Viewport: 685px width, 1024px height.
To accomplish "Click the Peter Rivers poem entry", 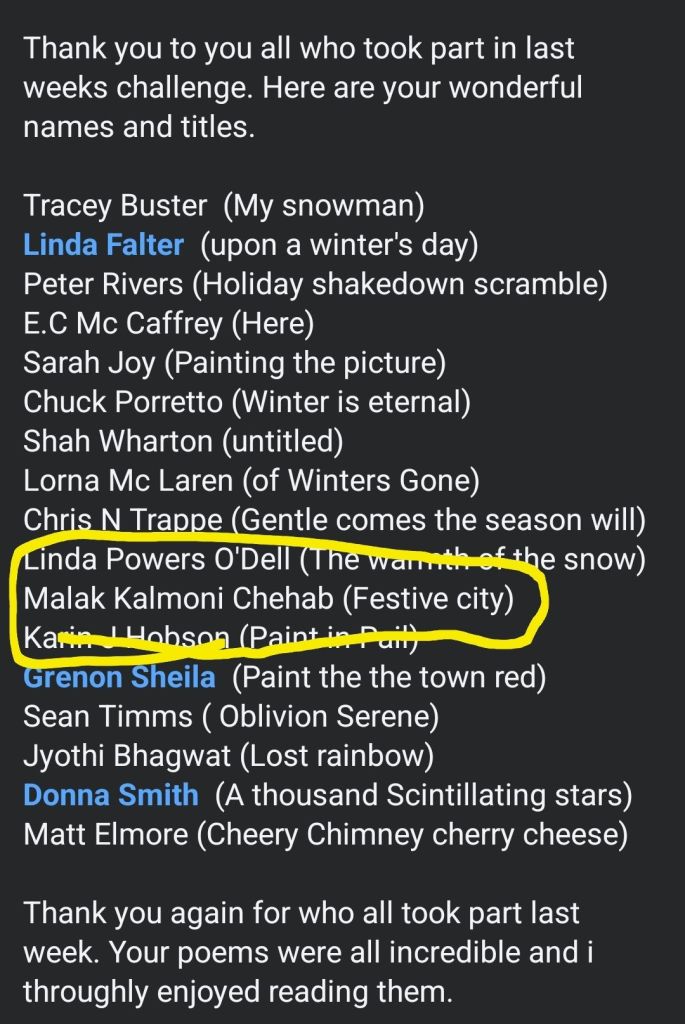I will point(315,284).
